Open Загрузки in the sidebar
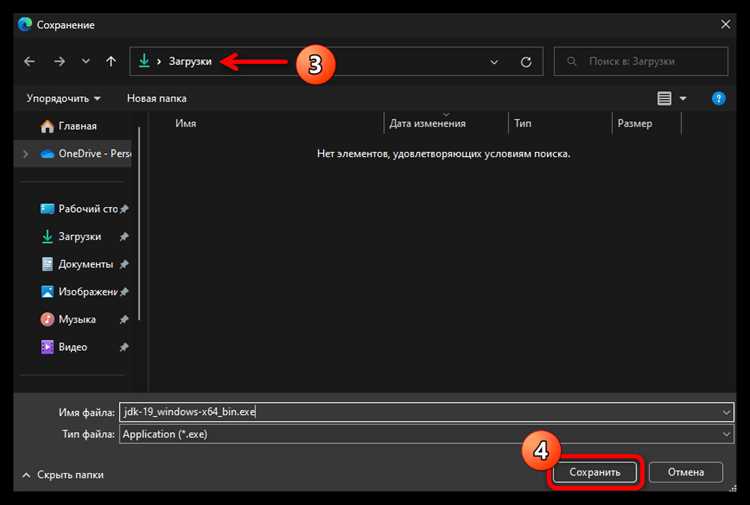750x505 pixels. pos(71,237)
